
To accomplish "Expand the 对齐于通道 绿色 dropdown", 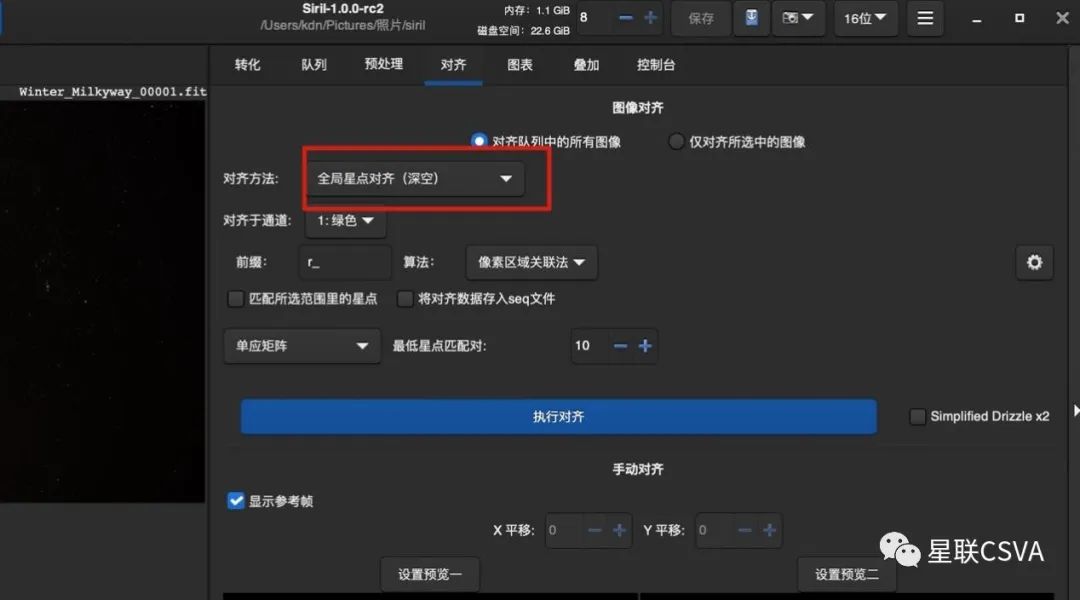I will (345, 221).
